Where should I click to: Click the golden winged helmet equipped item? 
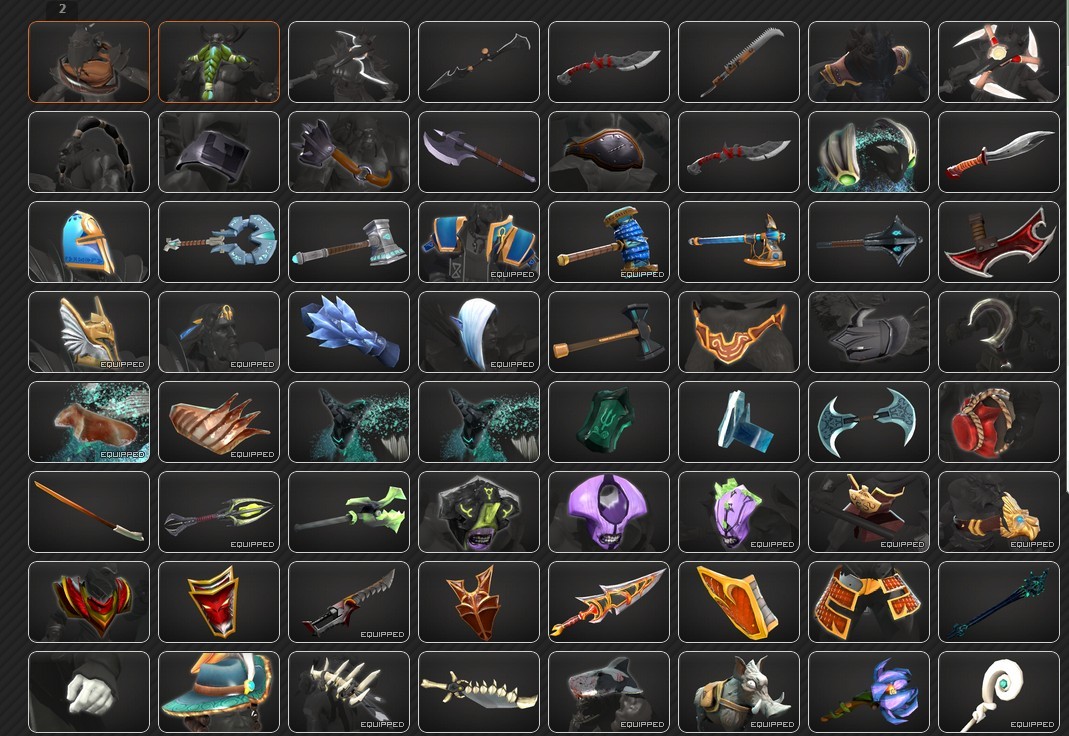click(89, 332)
